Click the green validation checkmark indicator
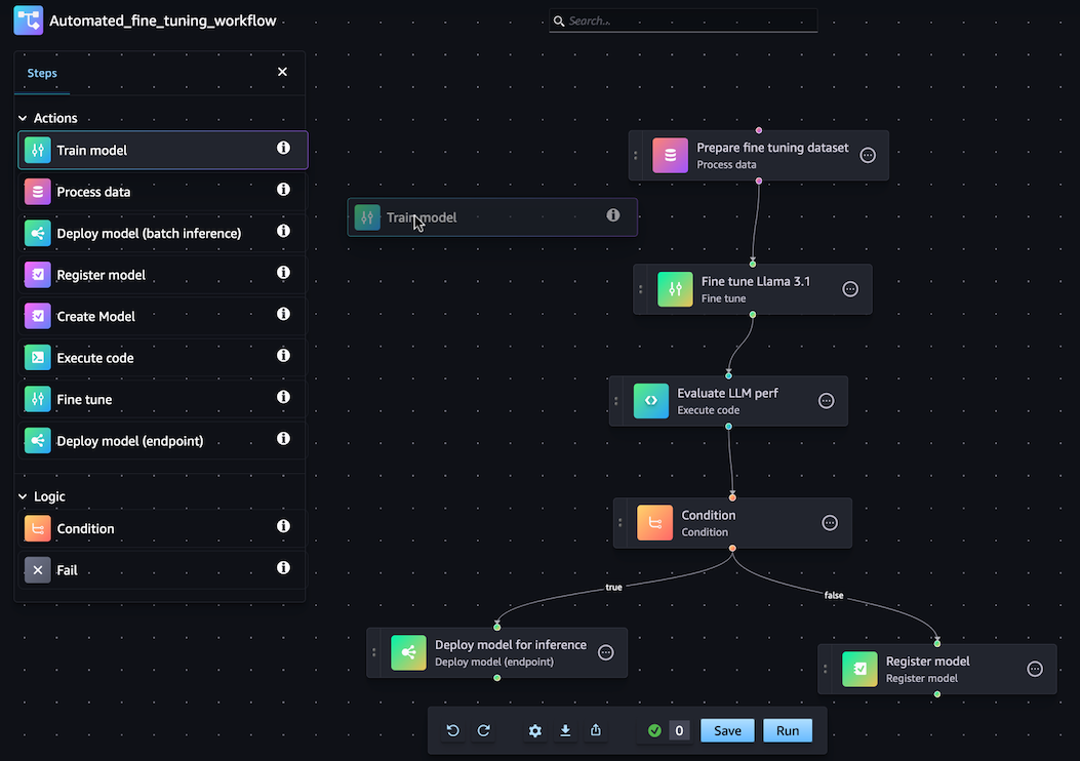Viewport: 1080px width, 762px height. click(x=654, y=730)
